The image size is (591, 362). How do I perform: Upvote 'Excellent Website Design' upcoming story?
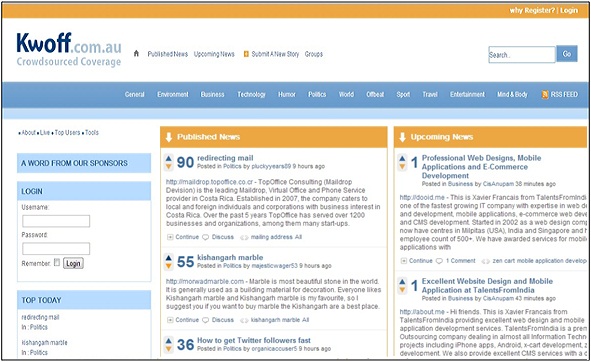(402, 282)
